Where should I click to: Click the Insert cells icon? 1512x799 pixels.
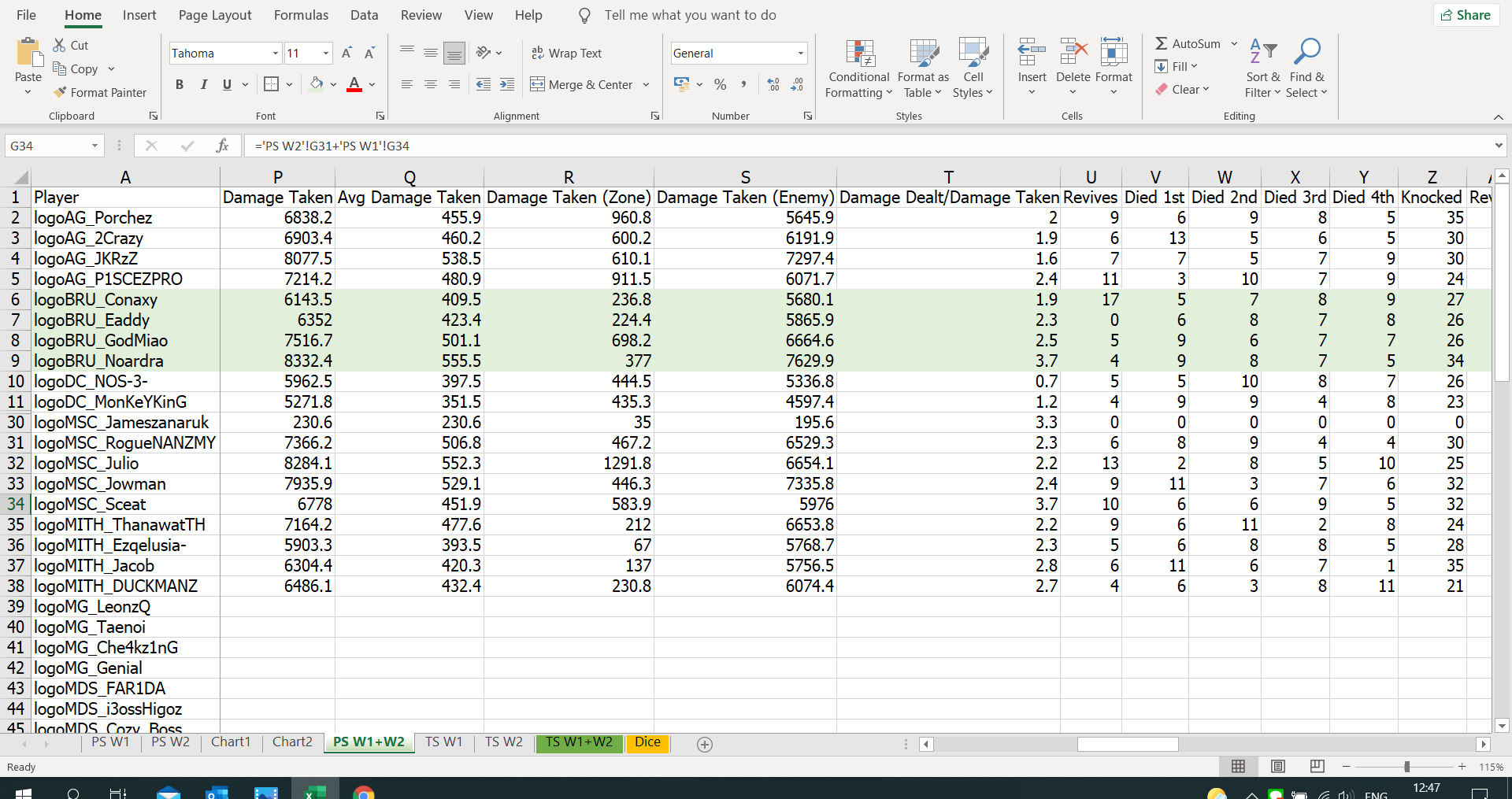[x=1032, y=52]
